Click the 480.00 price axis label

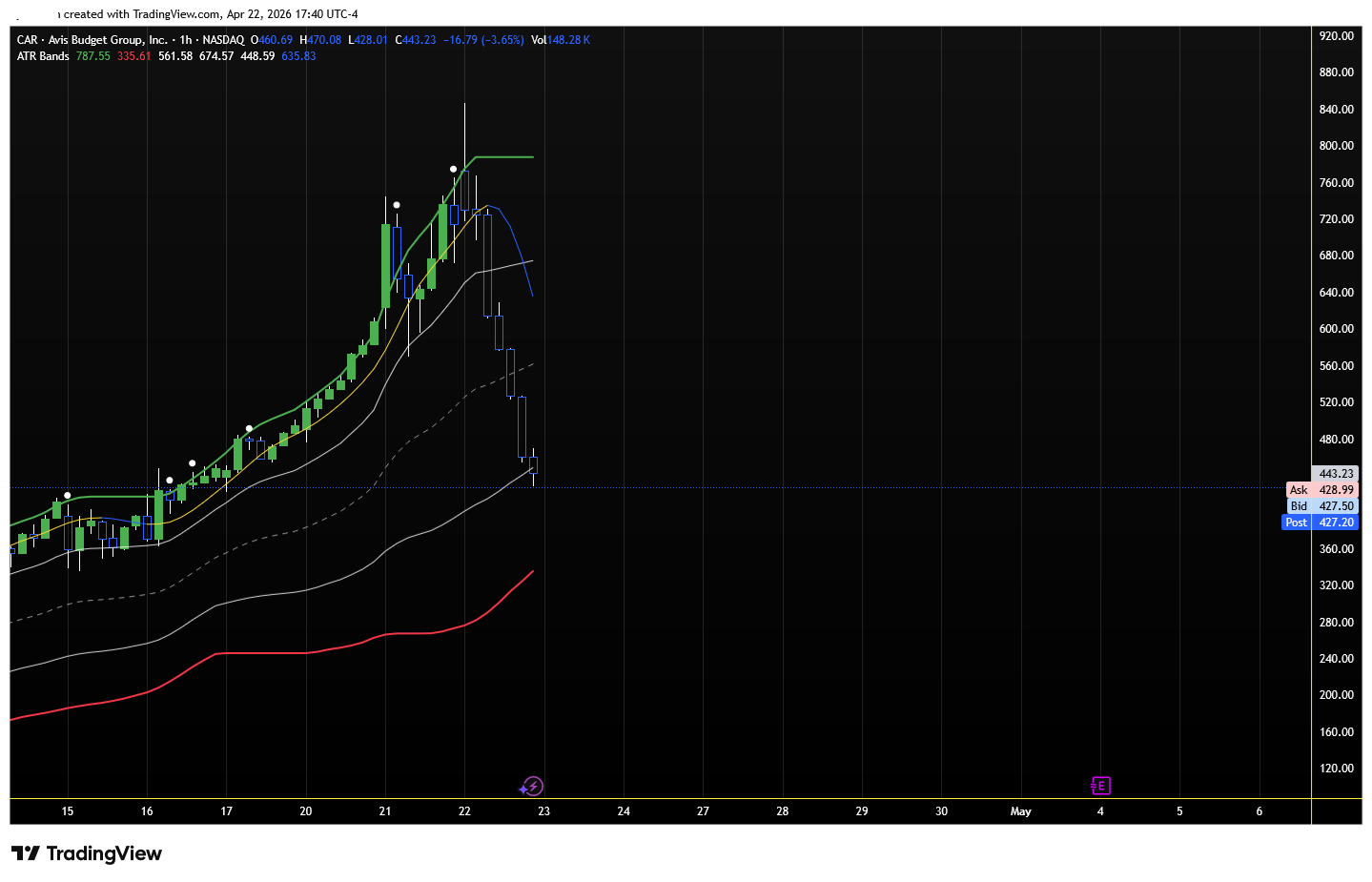click(1336, 440)
